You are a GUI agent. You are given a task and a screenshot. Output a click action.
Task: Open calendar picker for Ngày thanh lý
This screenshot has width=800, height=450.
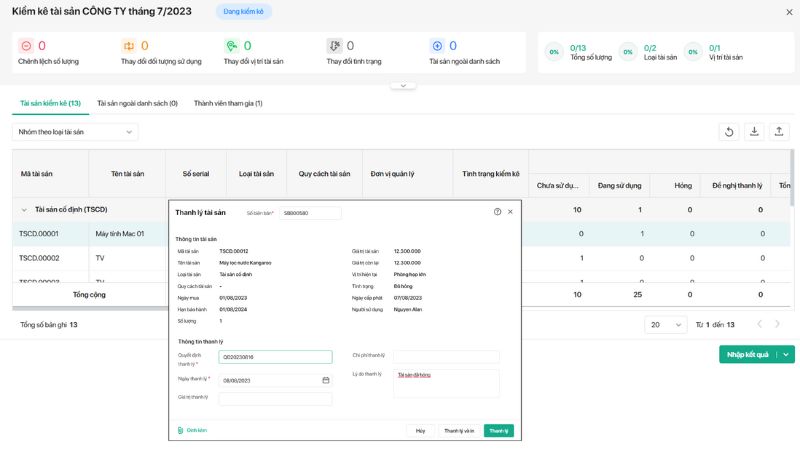[x=326, y=380]
